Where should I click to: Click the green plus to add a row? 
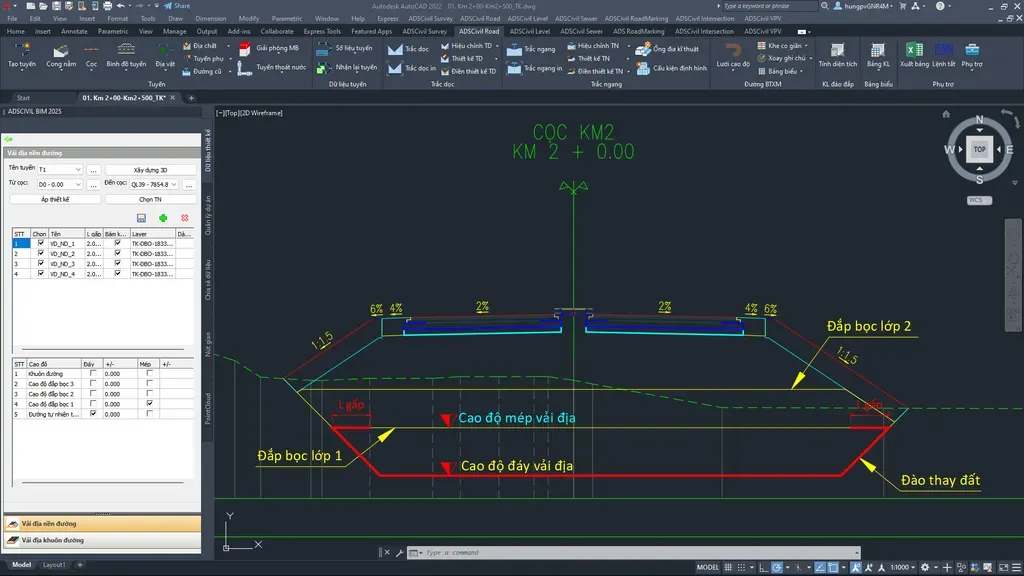164,217
